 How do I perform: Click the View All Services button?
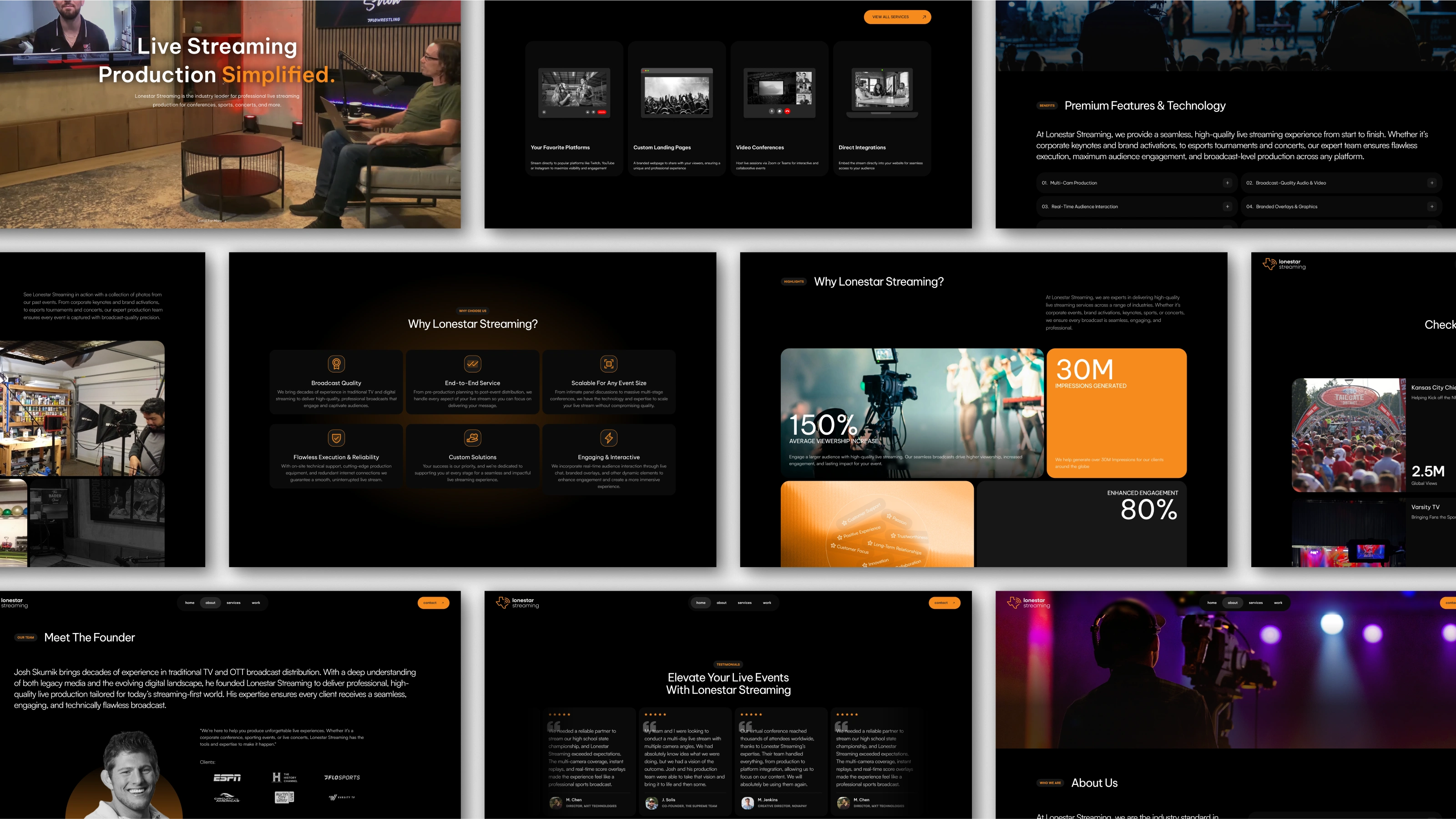pos(897,17)
